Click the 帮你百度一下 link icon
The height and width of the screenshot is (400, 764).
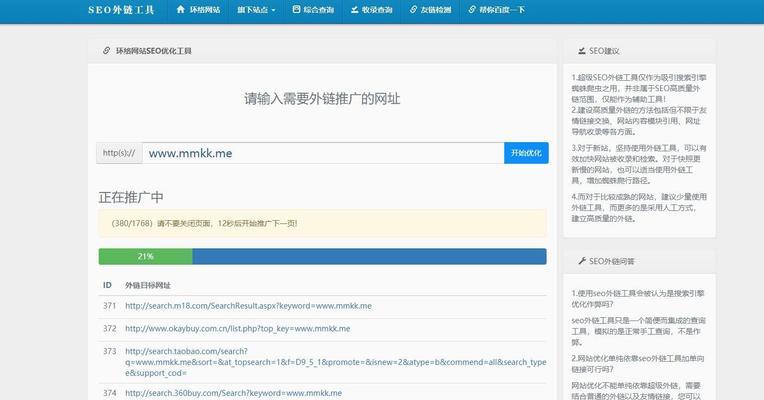(x=472, y=9)
